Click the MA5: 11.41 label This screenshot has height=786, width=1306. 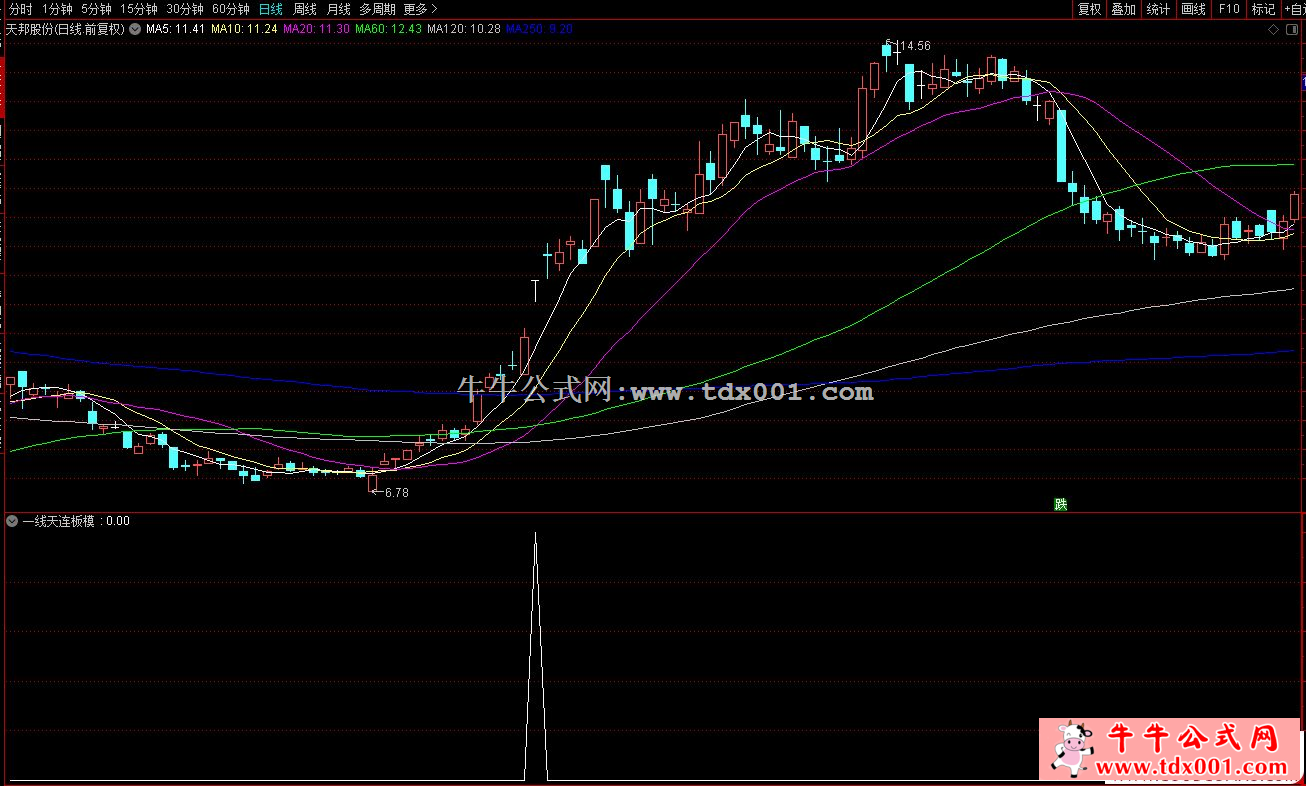coord(175,29)
